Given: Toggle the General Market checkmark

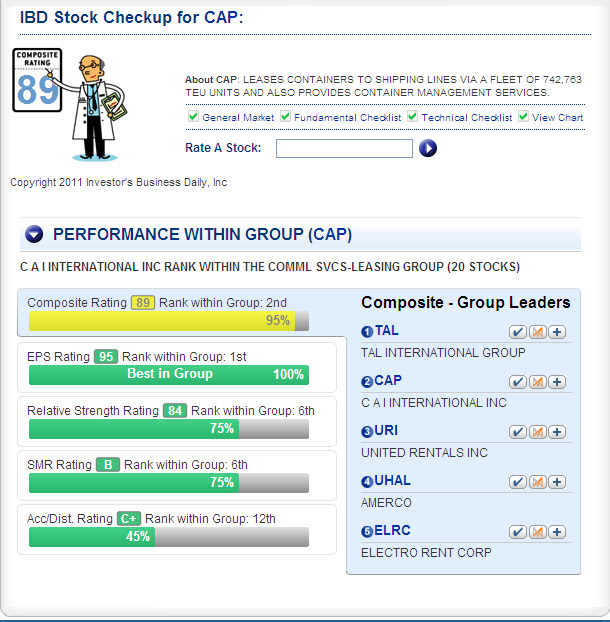Looking at the screenshot, I should (193, 116).
